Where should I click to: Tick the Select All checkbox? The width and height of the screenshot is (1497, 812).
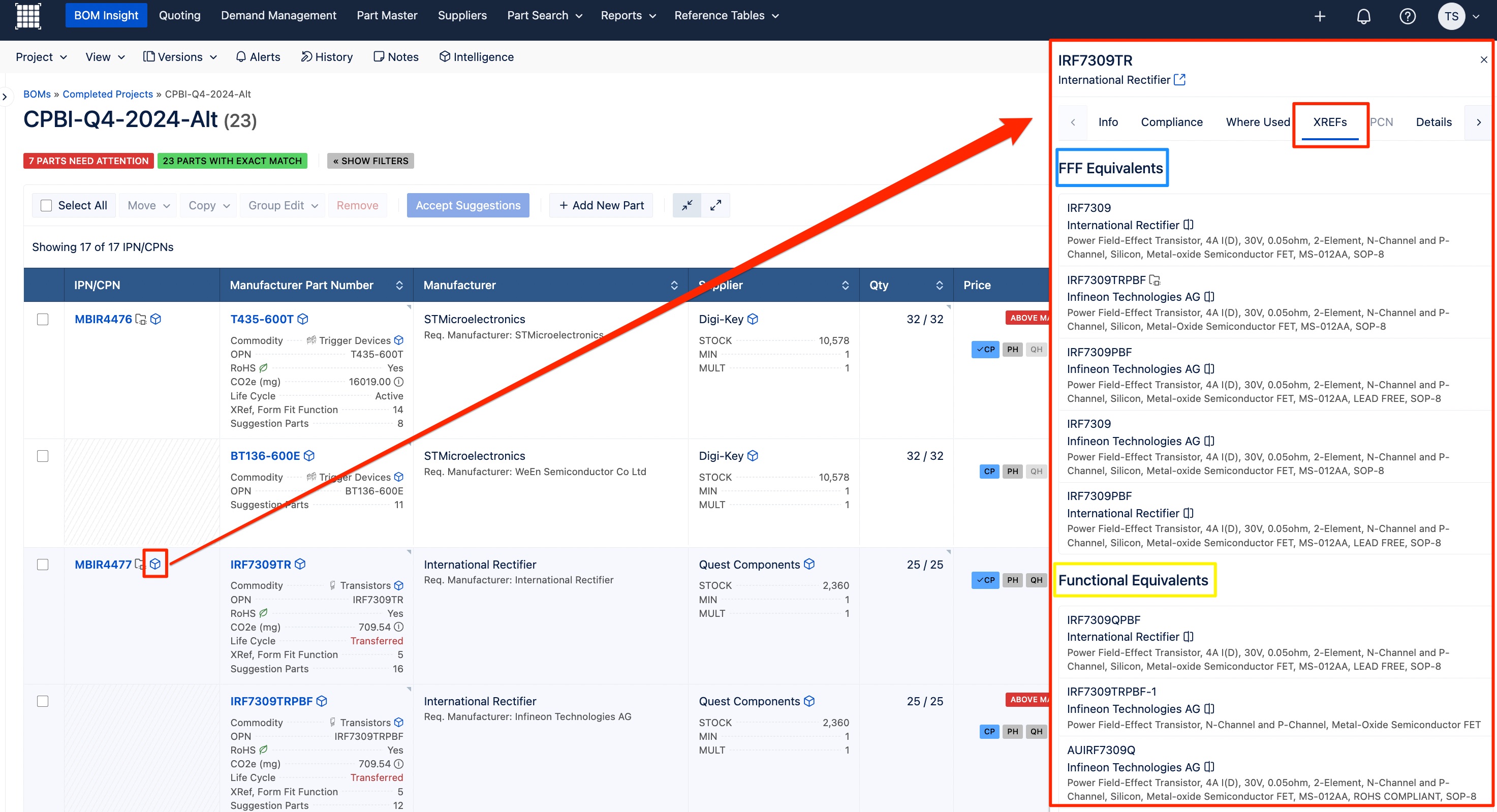[x=46, y=205]
